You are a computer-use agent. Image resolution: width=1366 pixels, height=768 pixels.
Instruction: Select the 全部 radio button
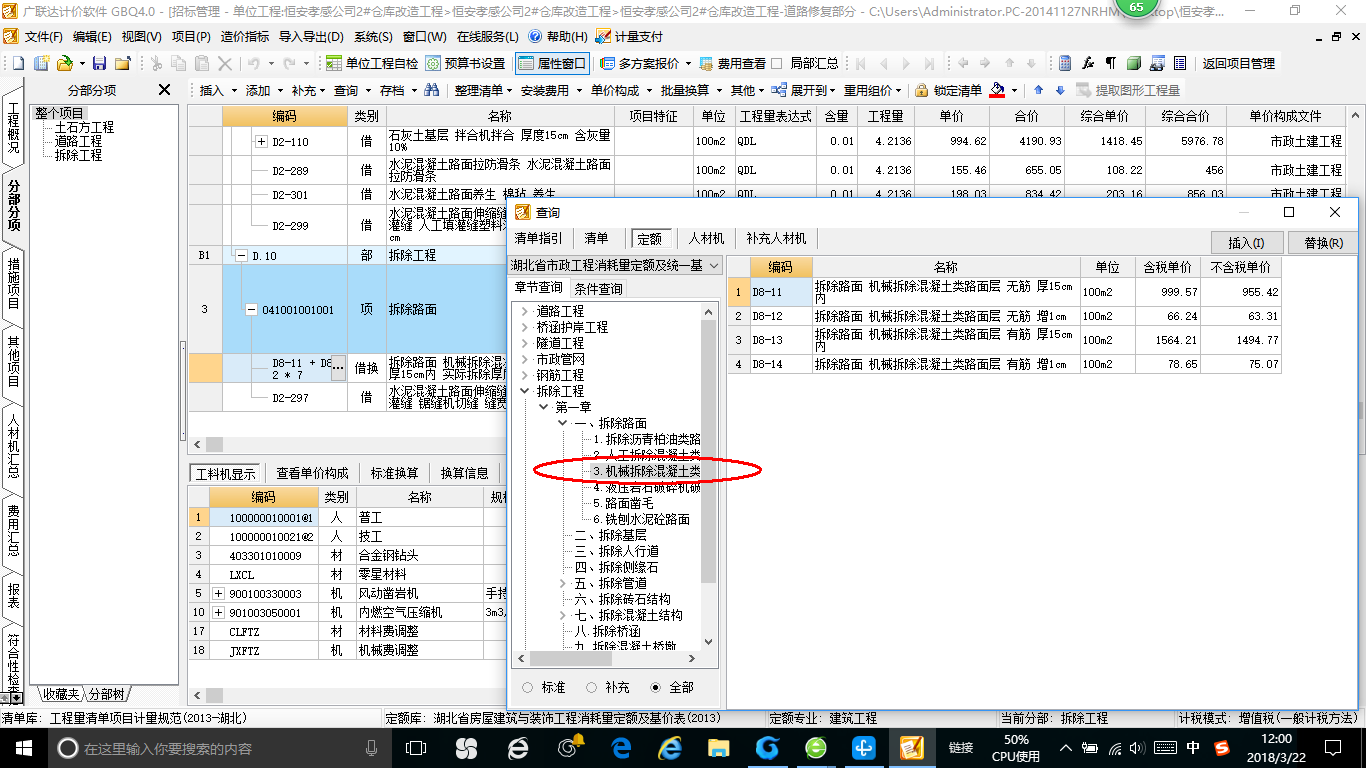[656, 687]
